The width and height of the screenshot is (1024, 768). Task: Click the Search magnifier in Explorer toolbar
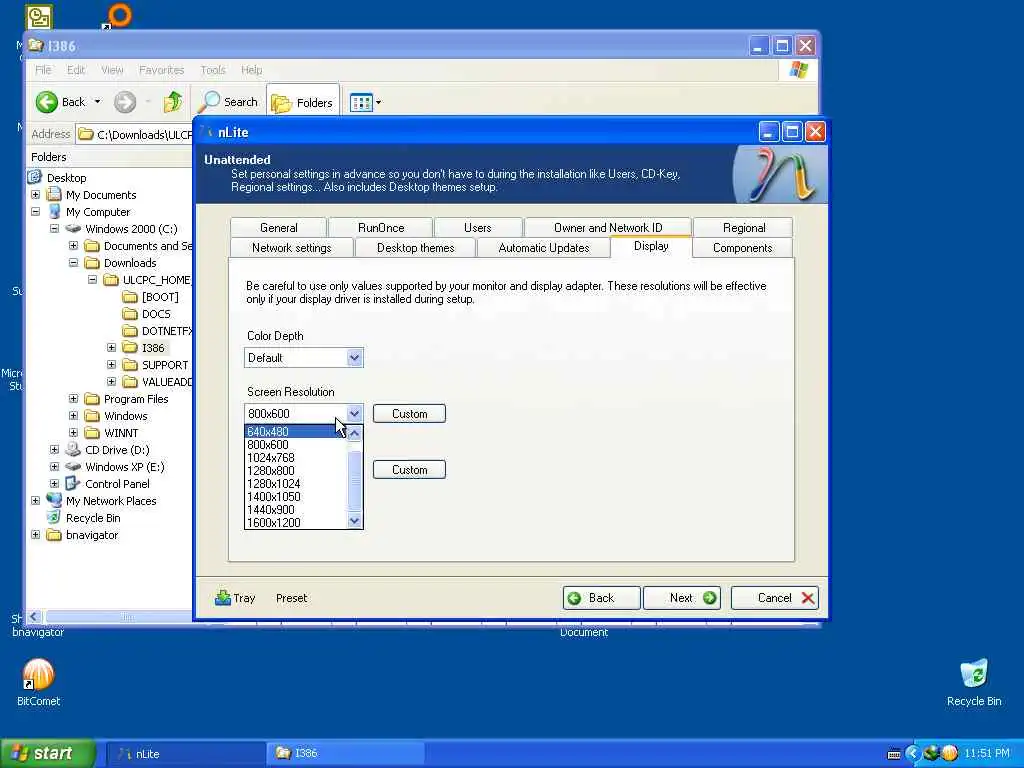tap(209, 102)
